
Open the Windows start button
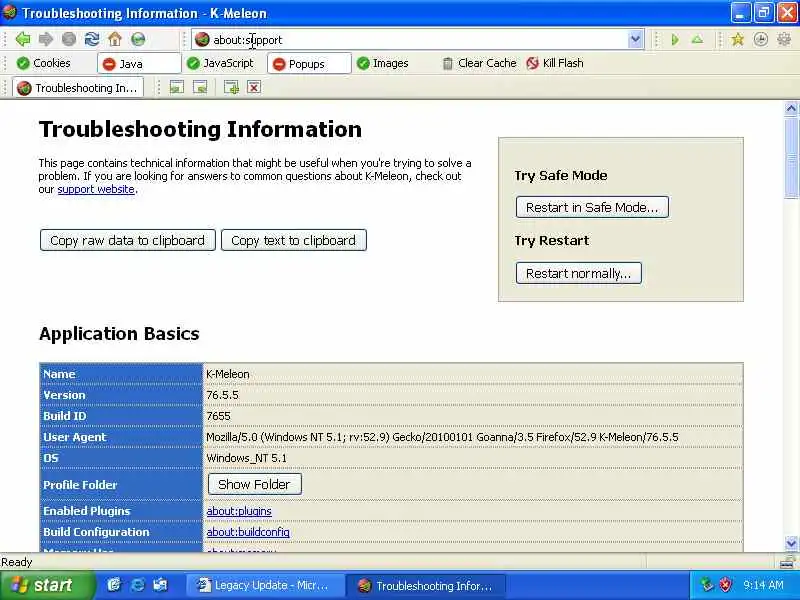pos(47,585)
